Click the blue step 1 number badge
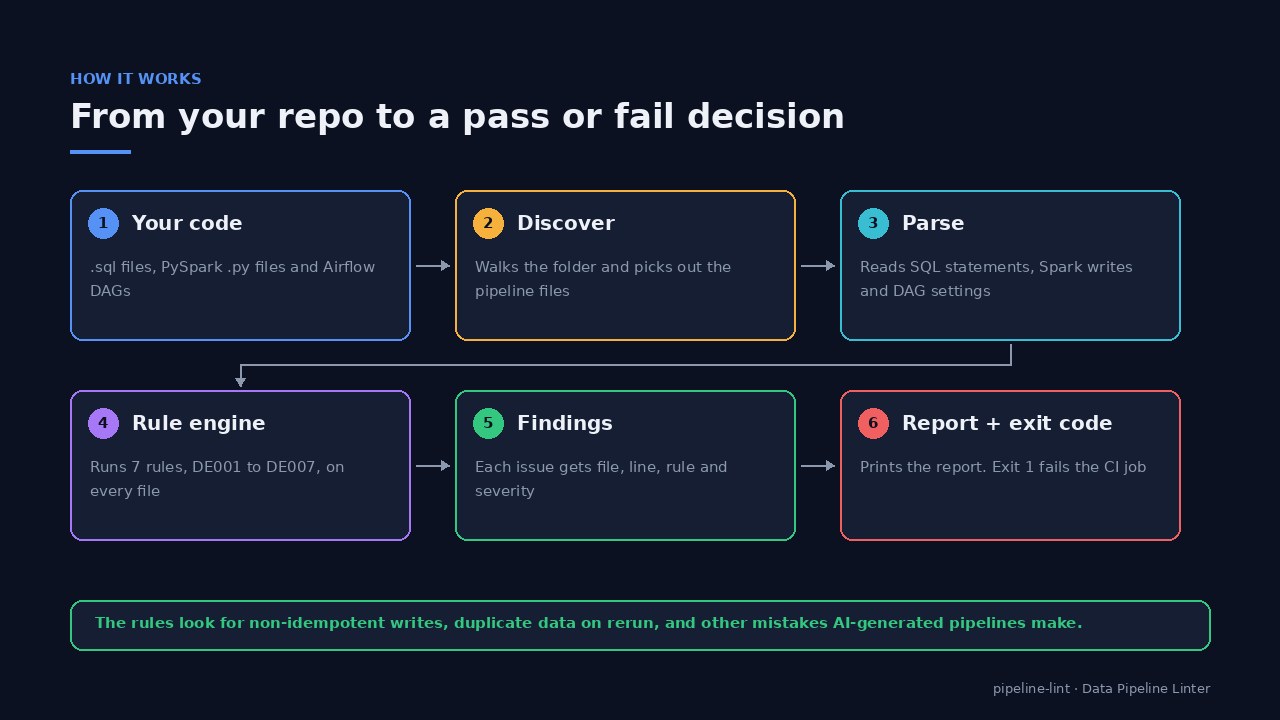This screenshot has width=1280, height=720. click(103, 223)
